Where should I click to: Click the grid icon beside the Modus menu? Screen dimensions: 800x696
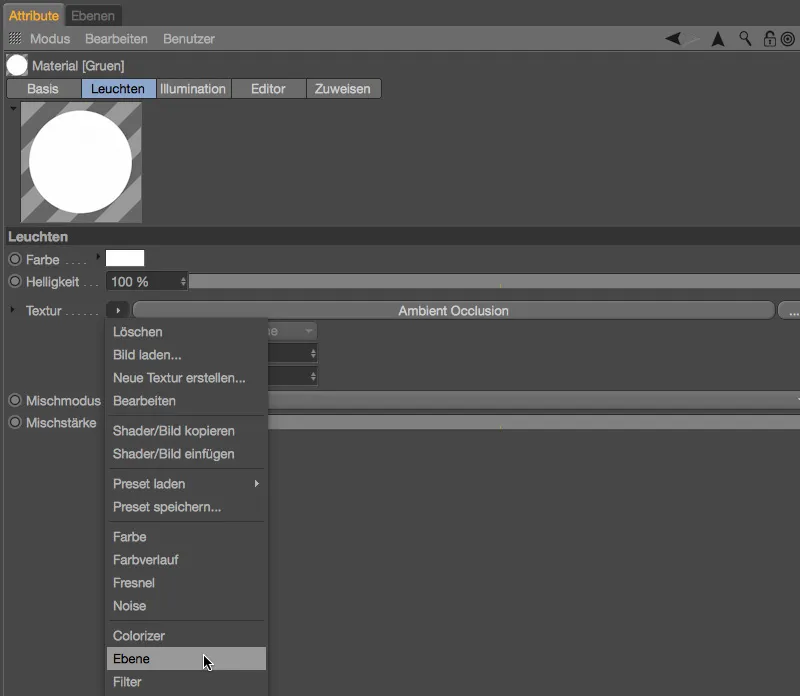point(14,38)
